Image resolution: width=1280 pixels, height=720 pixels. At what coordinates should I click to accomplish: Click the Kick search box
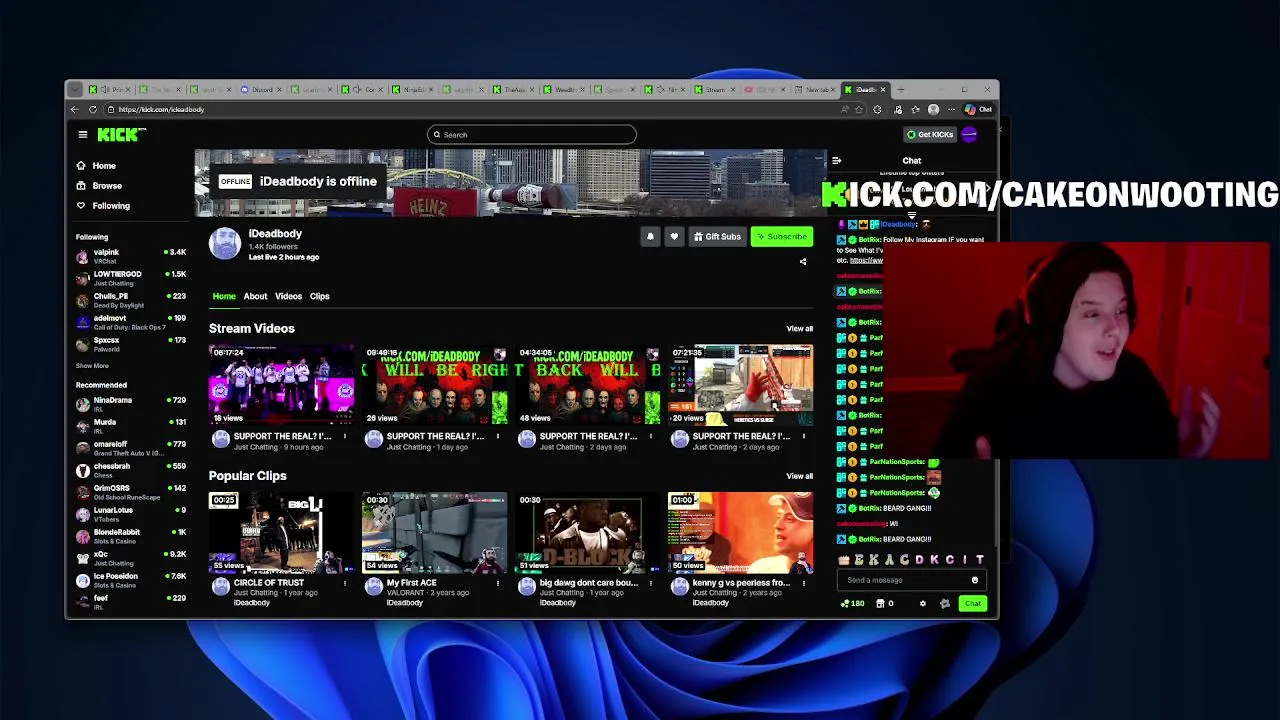pos(532,135)
